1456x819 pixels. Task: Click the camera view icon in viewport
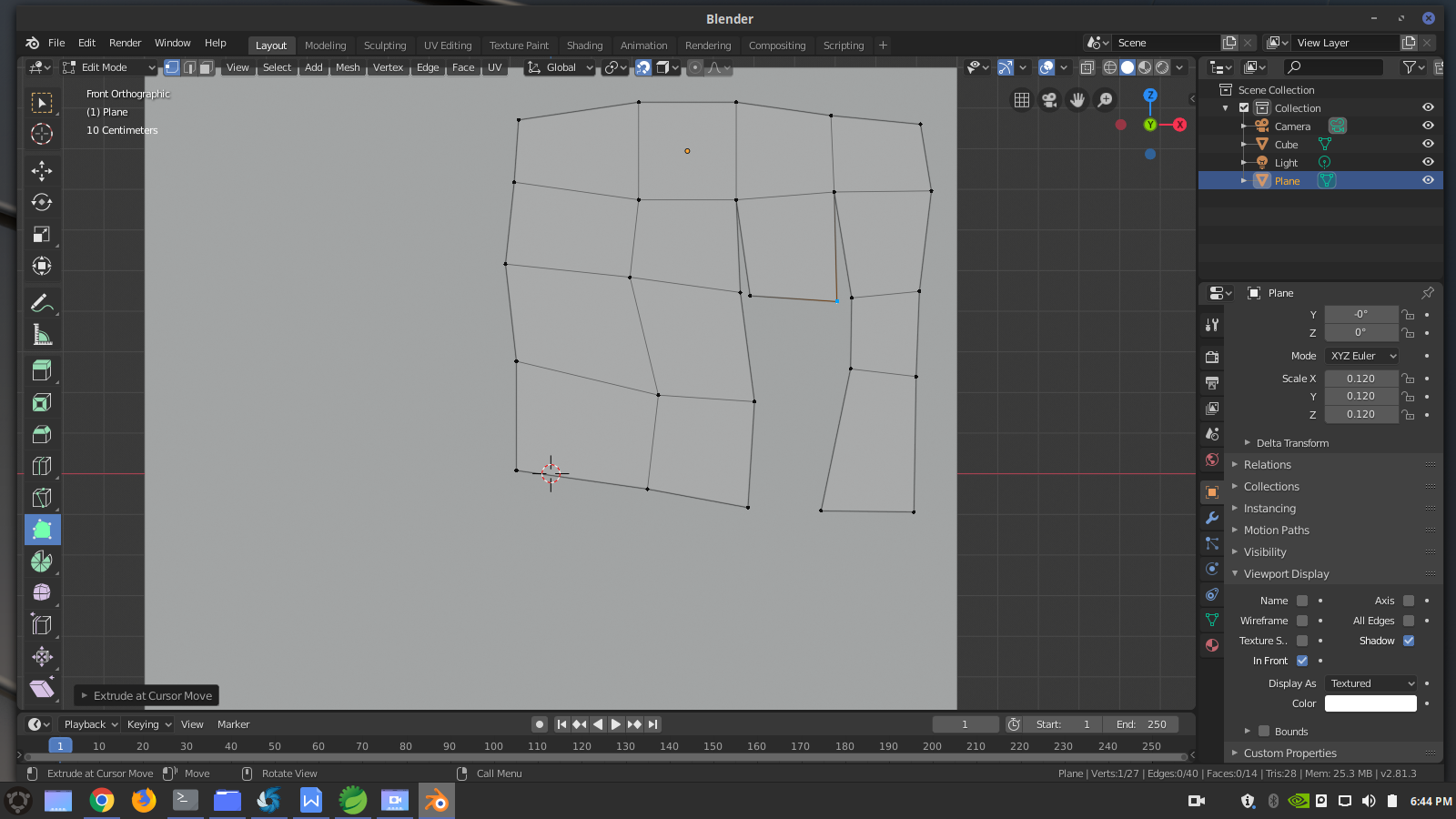(1049, 100)
